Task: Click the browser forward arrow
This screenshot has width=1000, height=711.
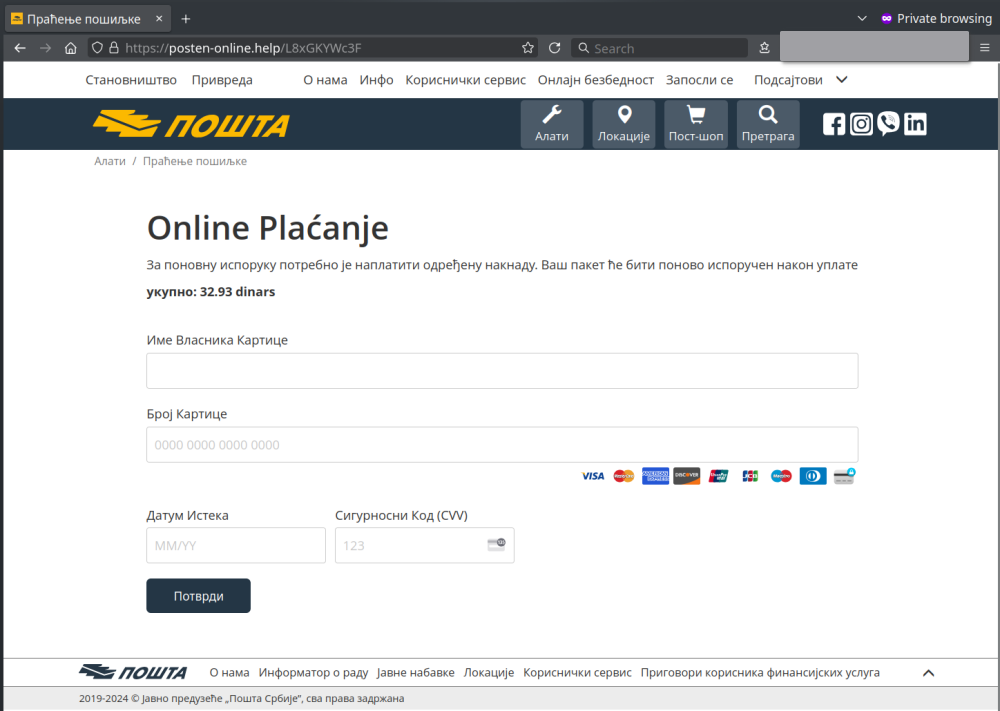Action: click(45, 48)
